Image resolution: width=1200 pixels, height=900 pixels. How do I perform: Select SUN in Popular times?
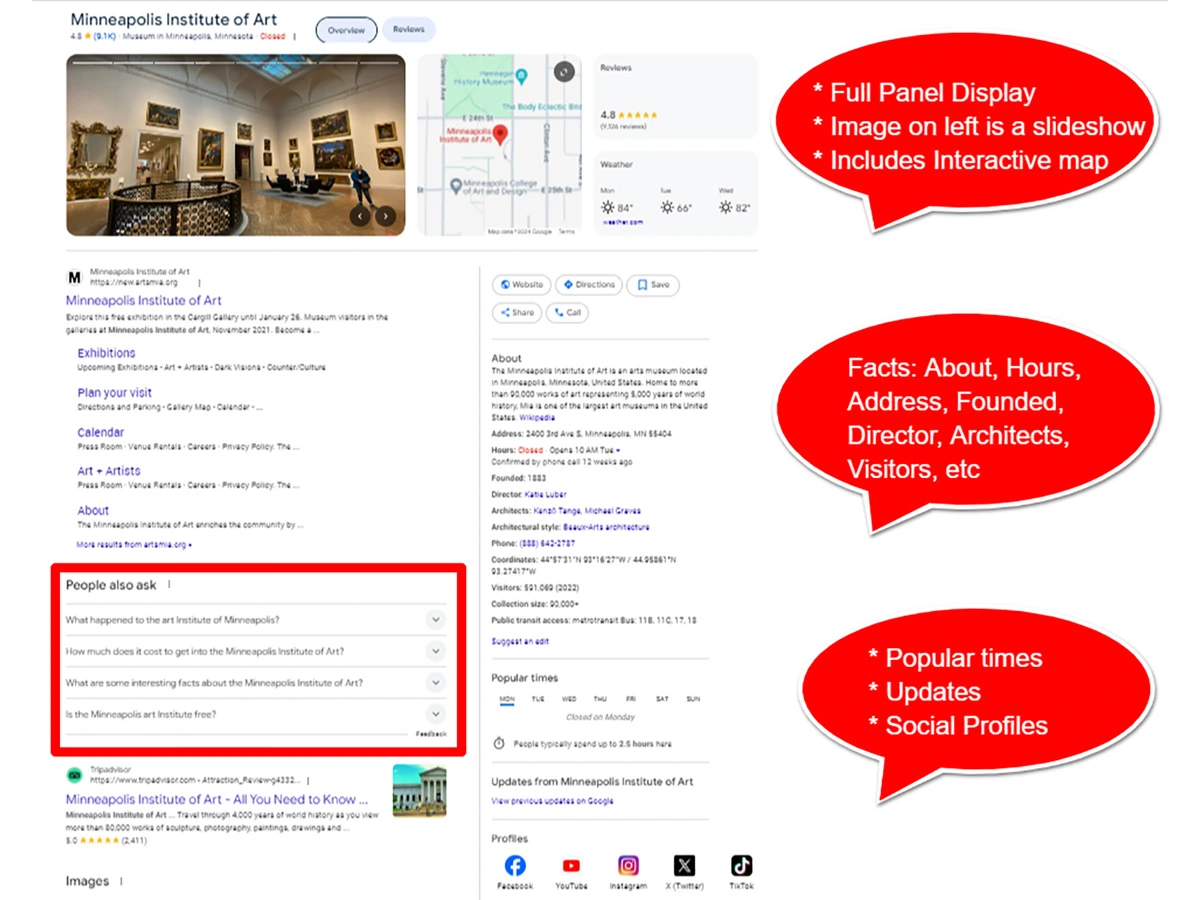coord(693,699)
